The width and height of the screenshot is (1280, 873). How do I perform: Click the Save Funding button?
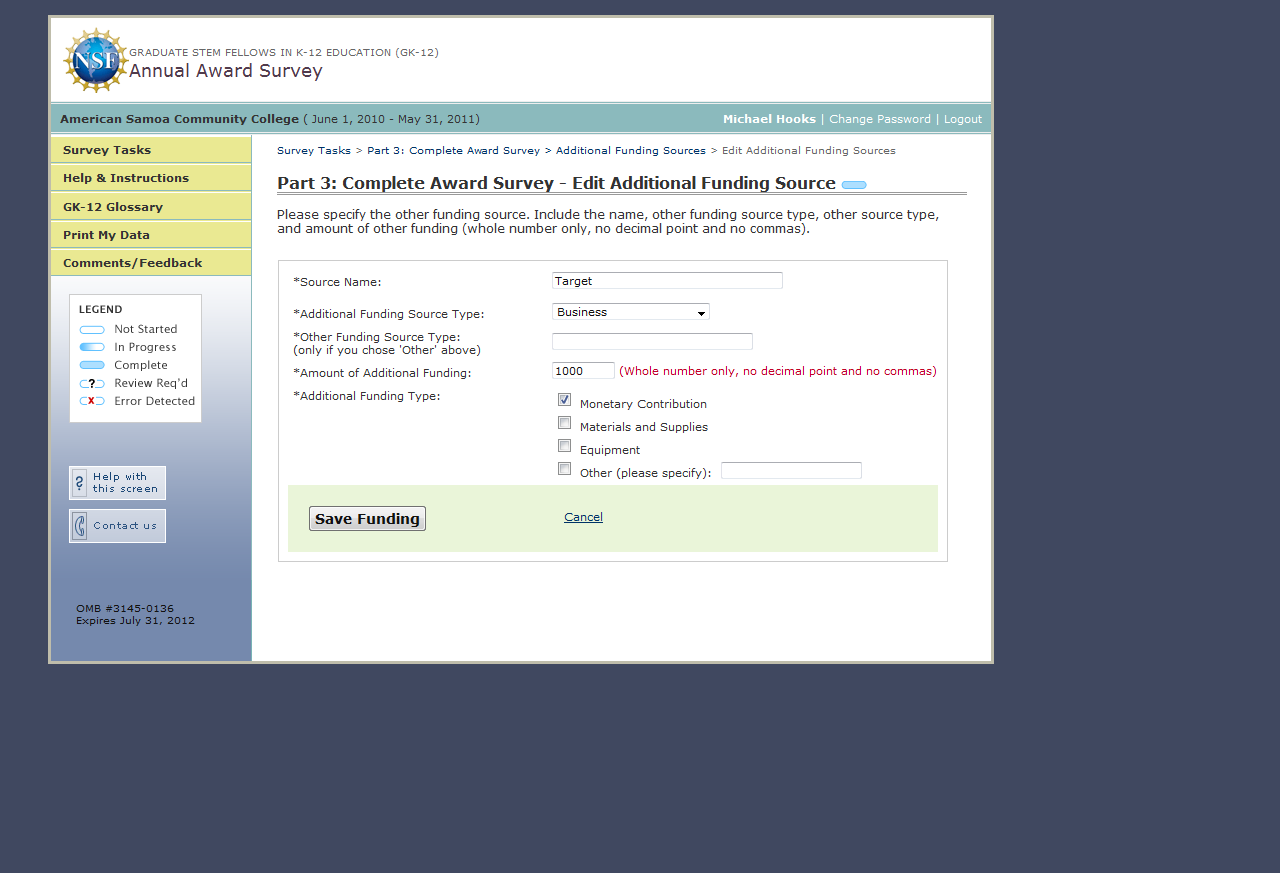(367, 519)
